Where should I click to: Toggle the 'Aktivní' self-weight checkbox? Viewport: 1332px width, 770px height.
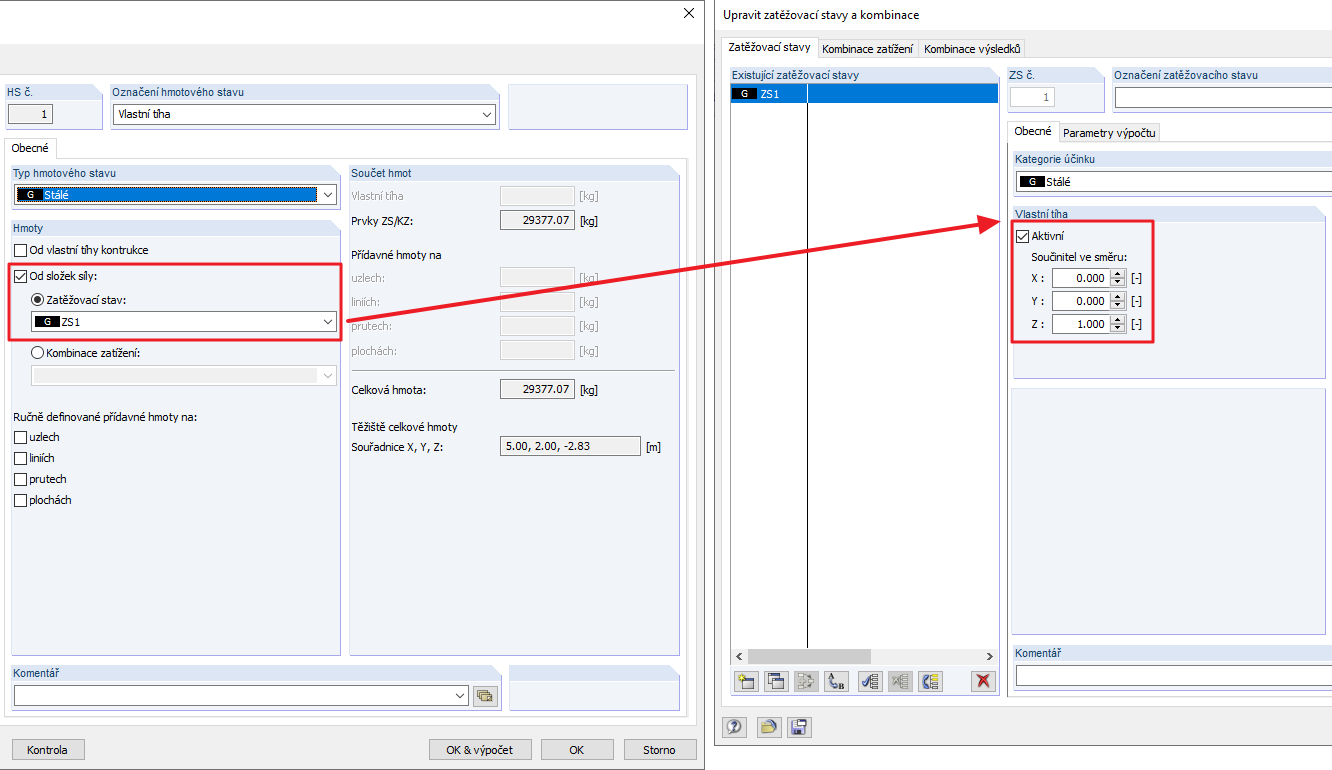pos(1023,236)
